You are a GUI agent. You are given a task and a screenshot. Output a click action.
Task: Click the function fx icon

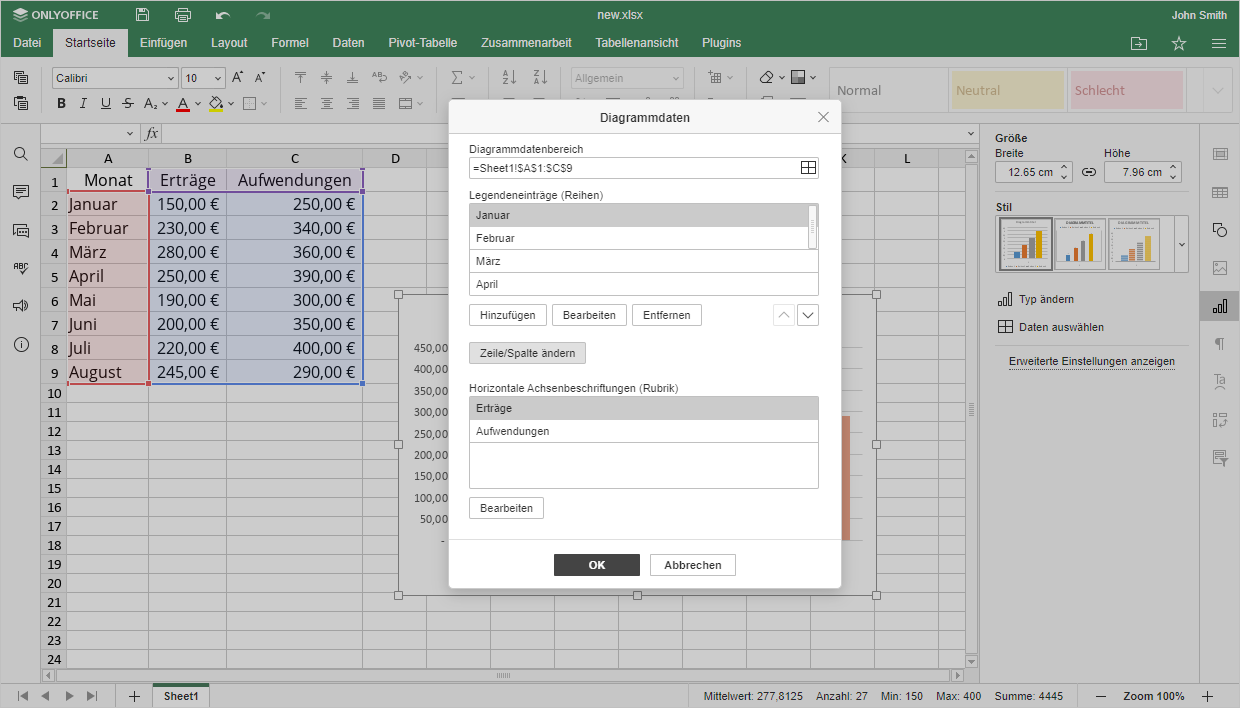[152, 133]
